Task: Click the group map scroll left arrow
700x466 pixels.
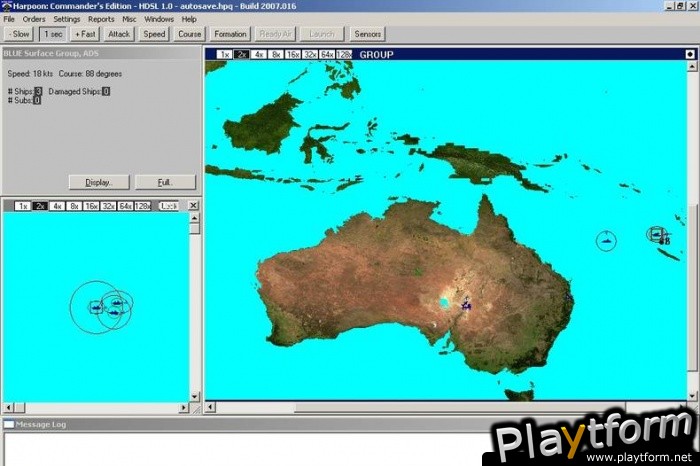Action: [210, 407]
